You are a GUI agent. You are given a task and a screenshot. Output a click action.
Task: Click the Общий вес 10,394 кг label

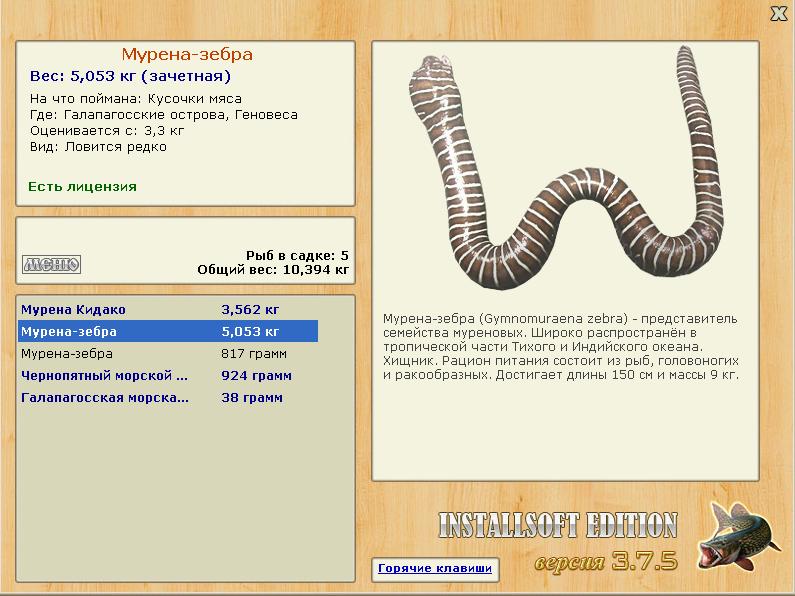273,270
